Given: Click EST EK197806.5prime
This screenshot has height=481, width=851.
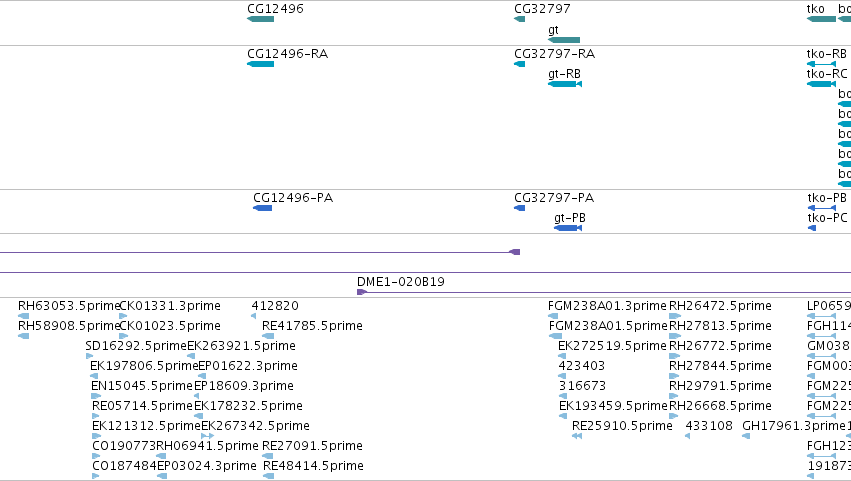Looking at the screenshot, I should tap(144, 366).
